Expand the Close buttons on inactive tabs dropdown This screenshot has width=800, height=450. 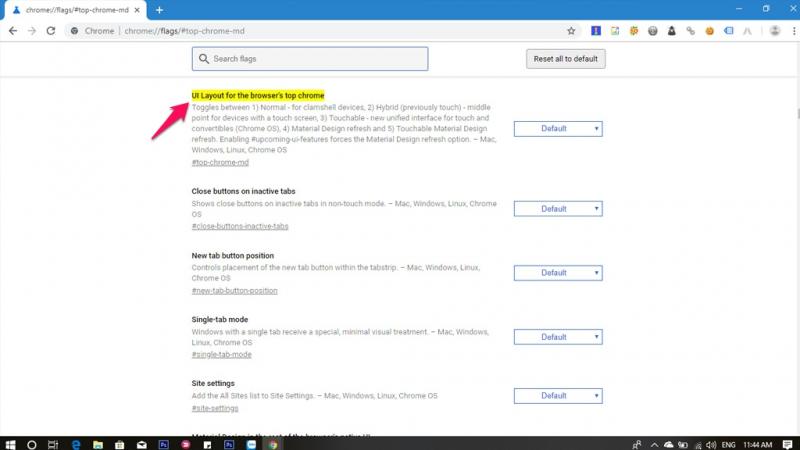557,209
